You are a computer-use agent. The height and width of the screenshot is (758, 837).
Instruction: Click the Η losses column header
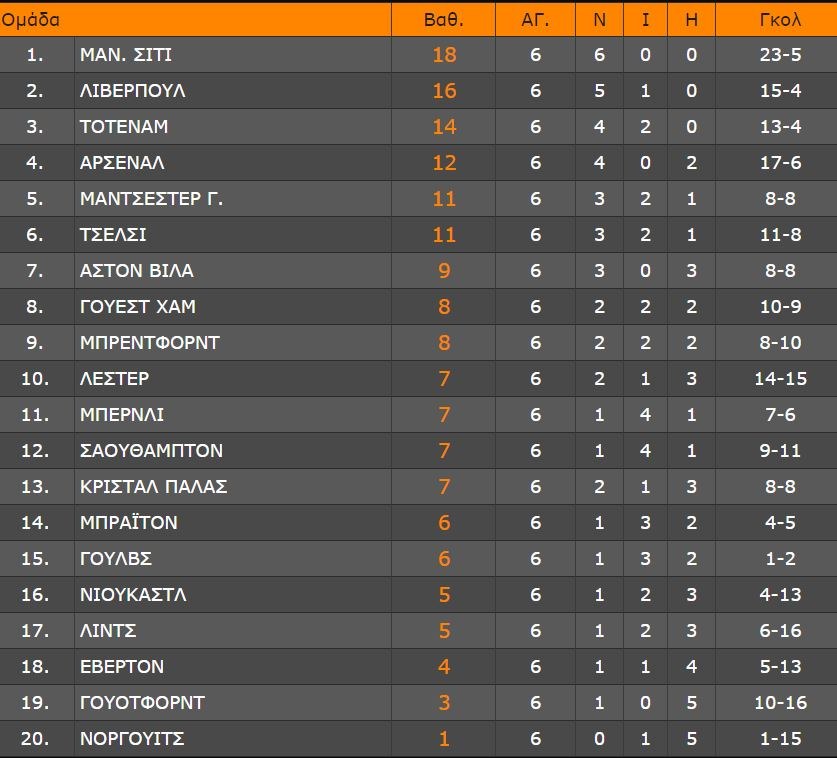(692, 19)
